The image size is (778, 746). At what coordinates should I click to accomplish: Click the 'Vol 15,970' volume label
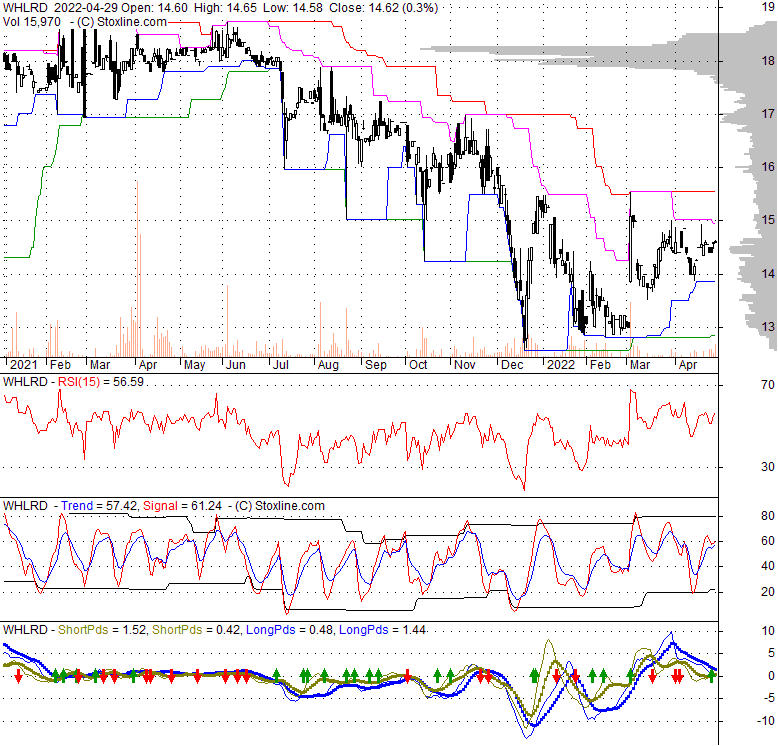[32, 22]
